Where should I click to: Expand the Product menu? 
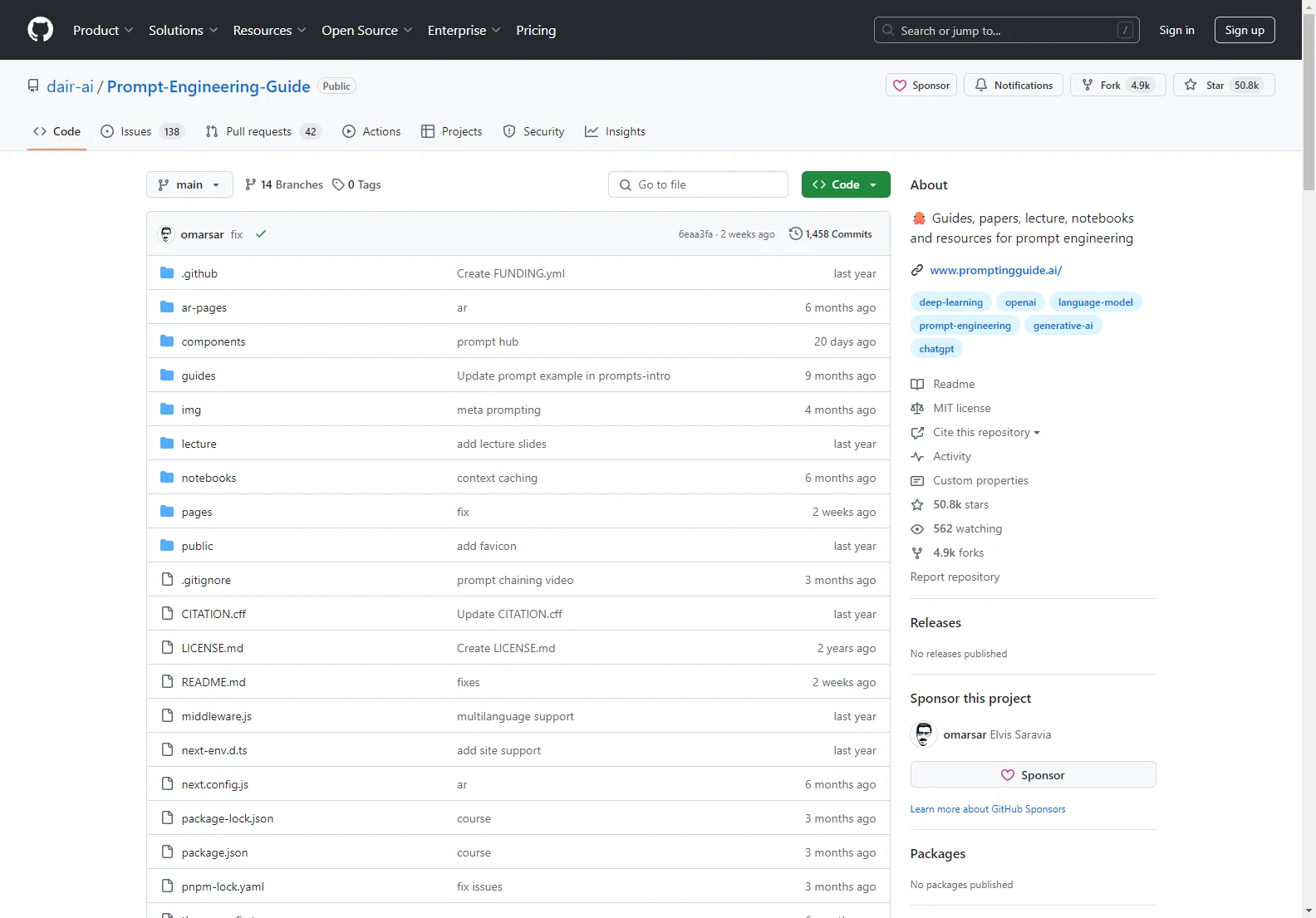click(103, 30)
